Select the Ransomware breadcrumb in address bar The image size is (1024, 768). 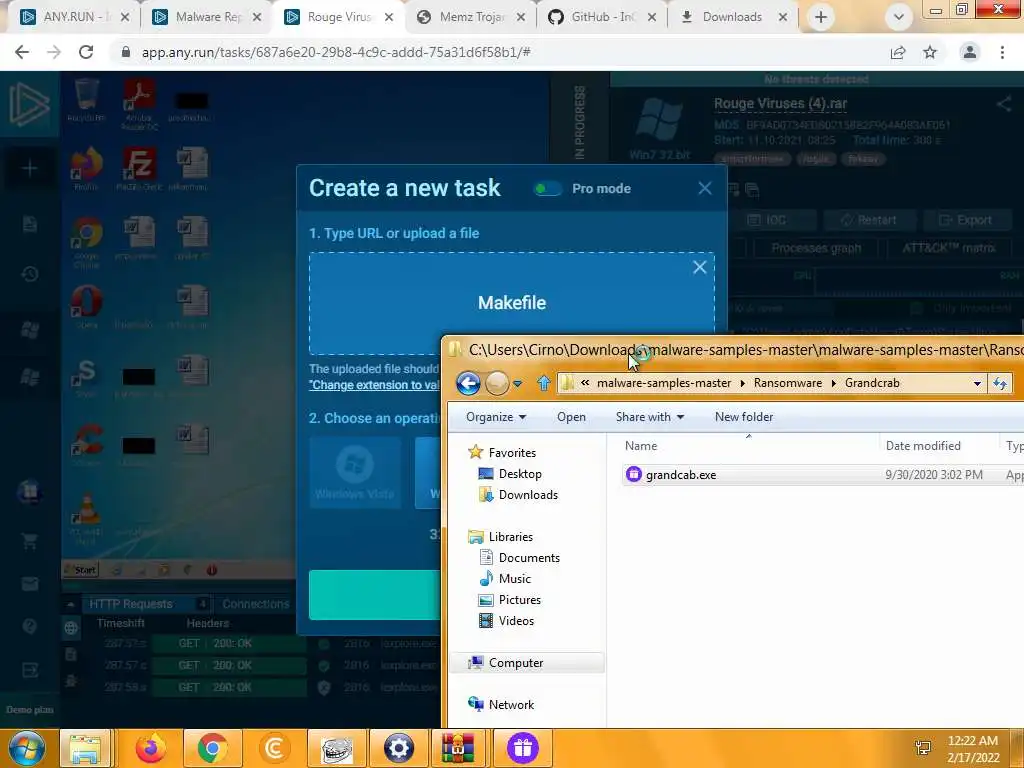(788, 383)
